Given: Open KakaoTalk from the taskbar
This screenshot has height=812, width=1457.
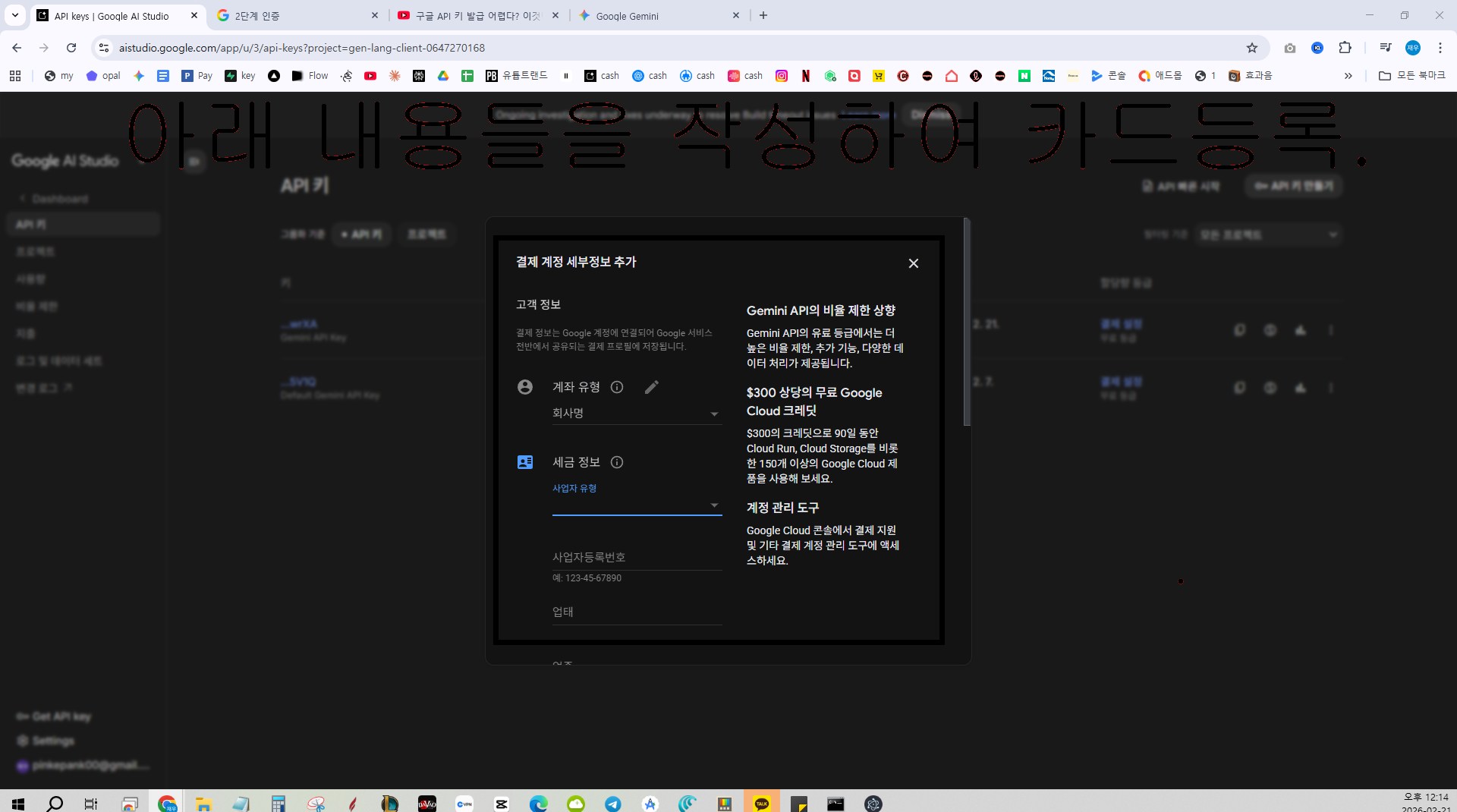Looking at the screenshot, I should [x=762, y=803].
